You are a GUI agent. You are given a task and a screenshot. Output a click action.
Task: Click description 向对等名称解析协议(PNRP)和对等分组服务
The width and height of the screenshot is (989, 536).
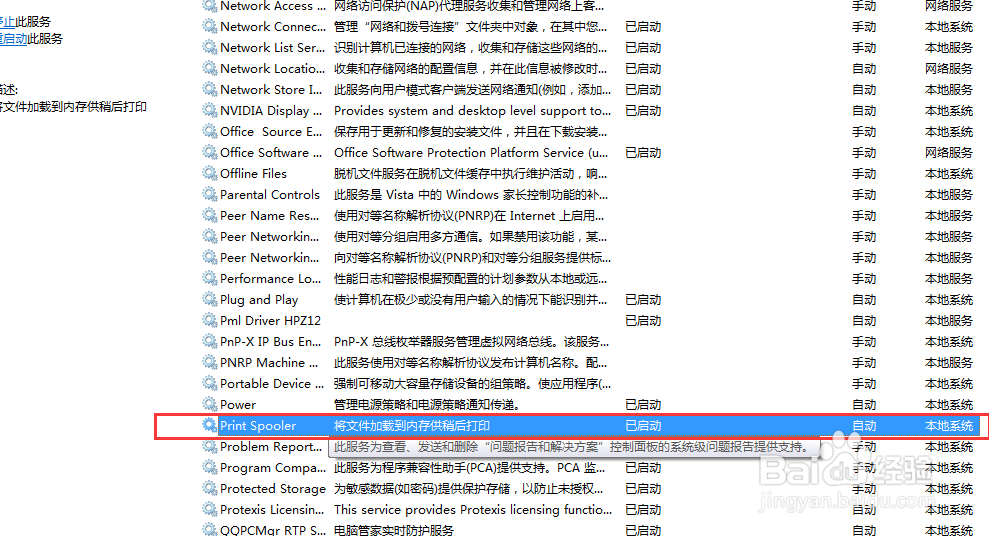(x=472, y=257)
